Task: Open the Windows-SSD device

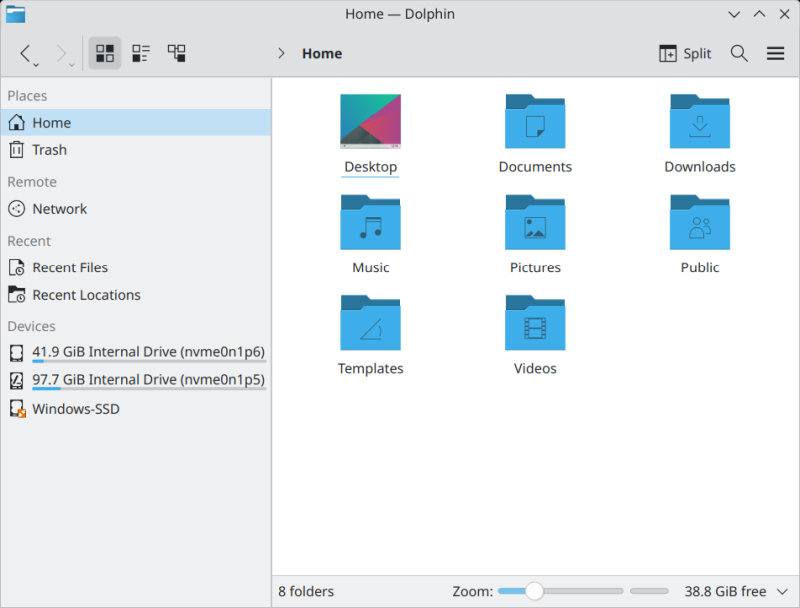Action: (74, 408)
